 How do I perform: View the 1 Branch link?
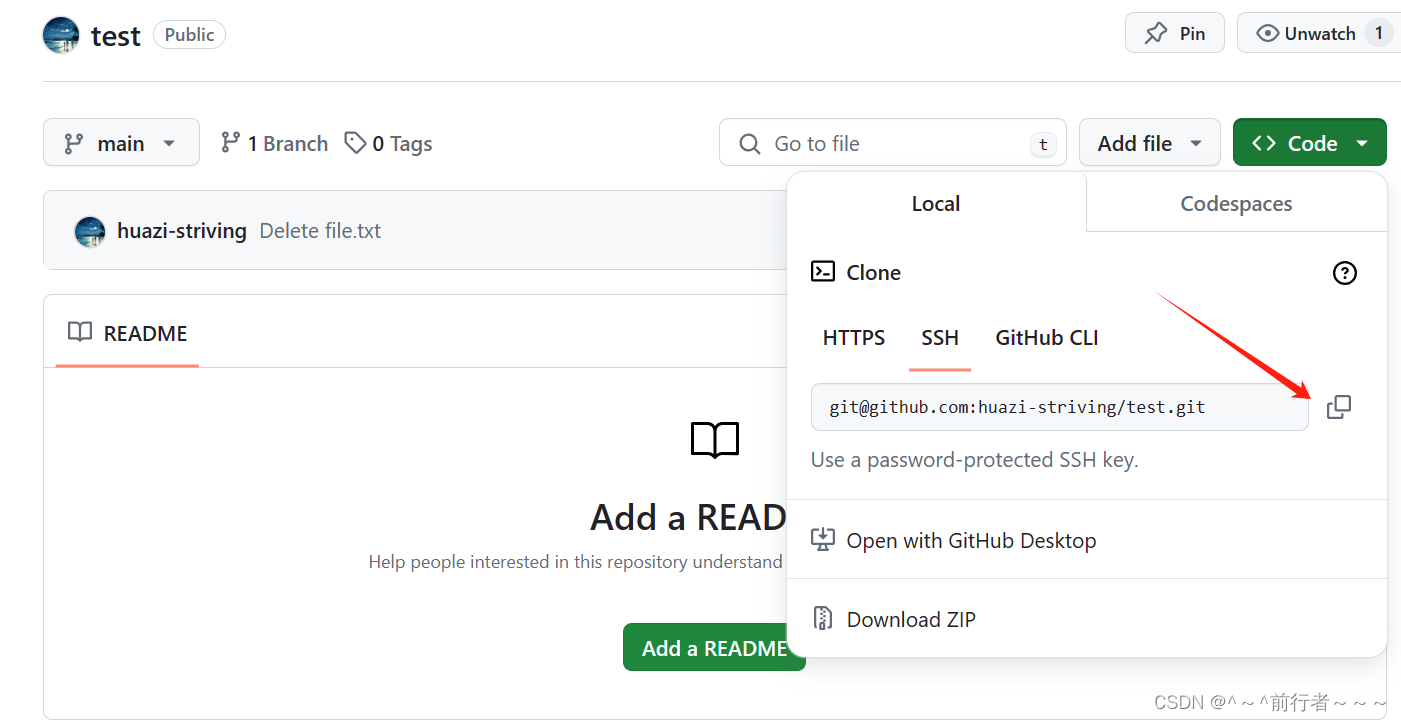point(274,144)
